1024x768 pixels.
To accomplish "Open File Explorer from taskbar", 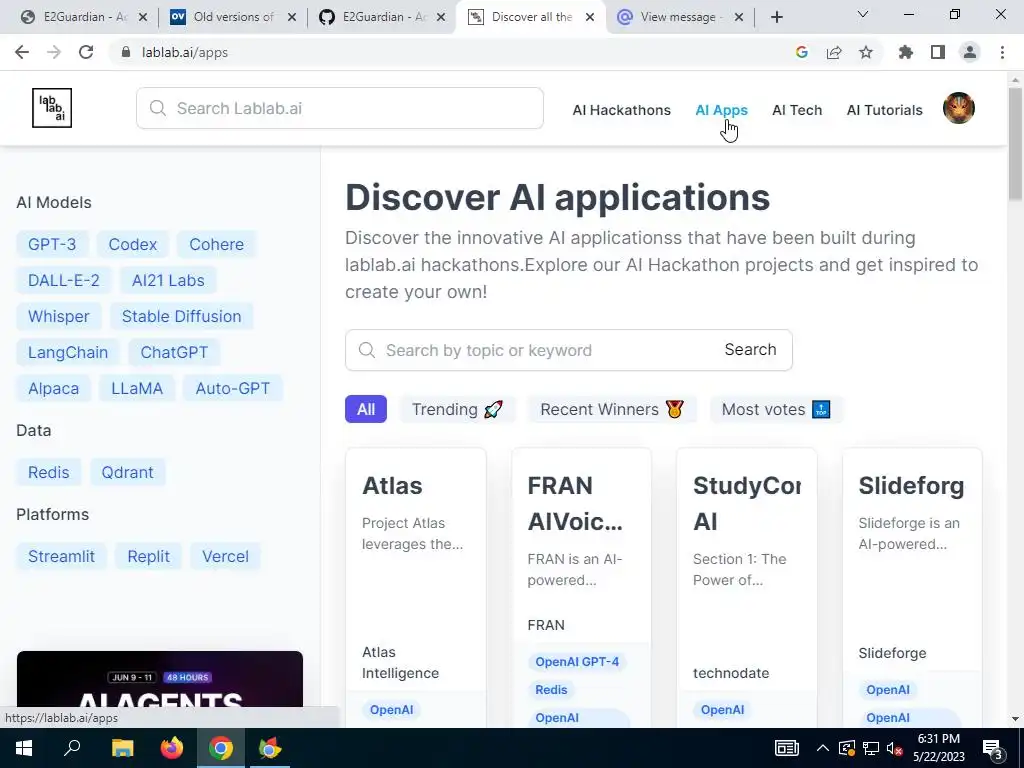I will [x=122, y=748].
